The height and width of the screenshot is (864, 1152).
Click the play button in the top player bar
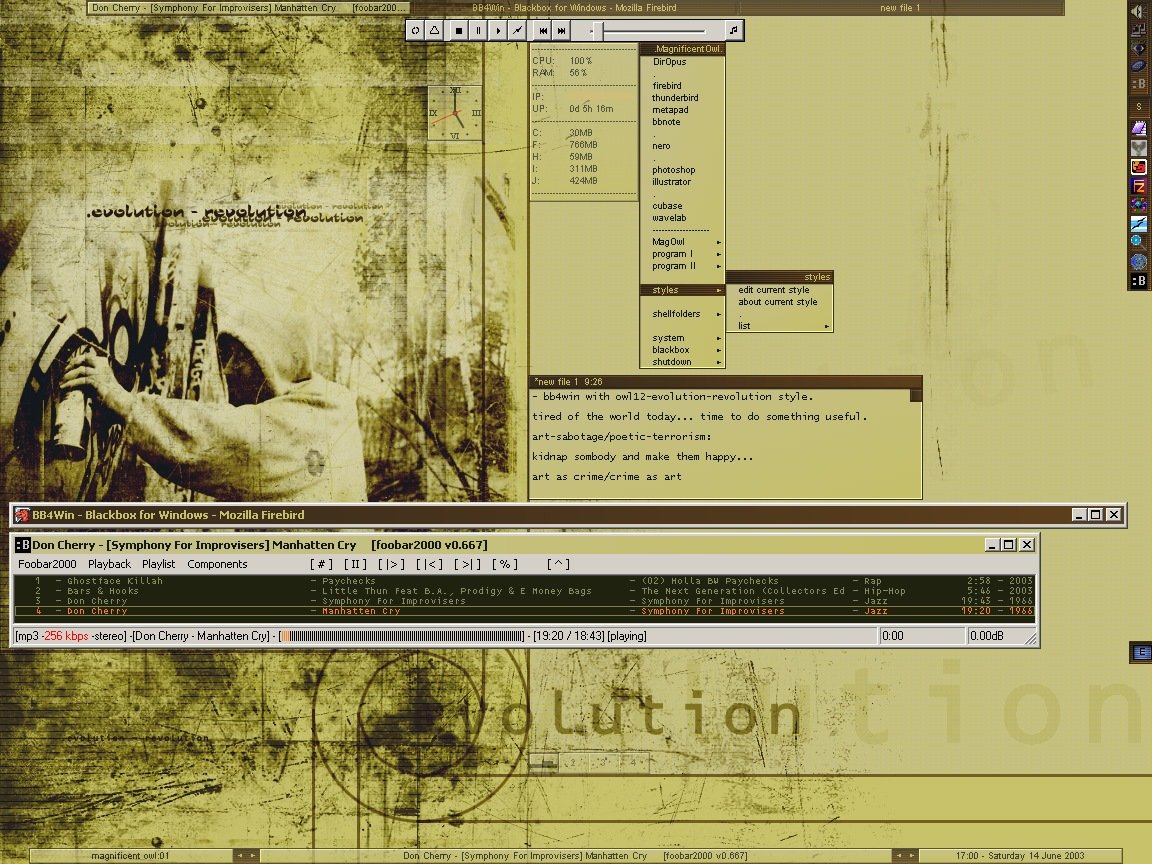pyautogui.click(x=497, y=30)
